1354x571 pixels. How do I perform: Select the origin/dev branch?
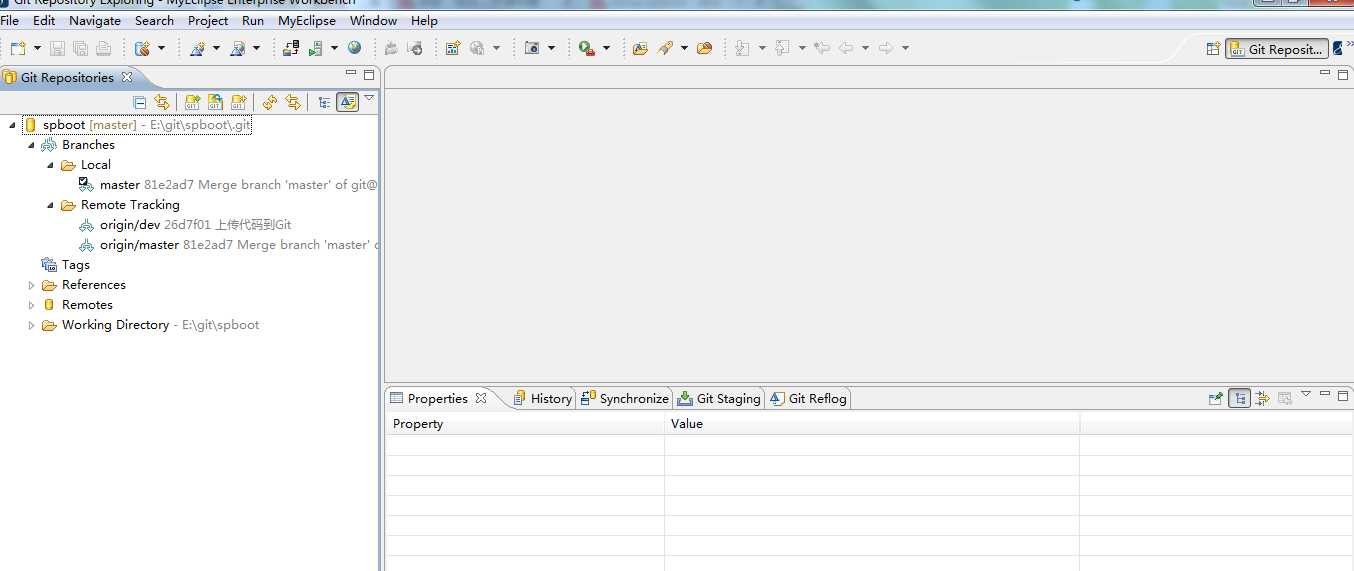click(x=185, y=225)
